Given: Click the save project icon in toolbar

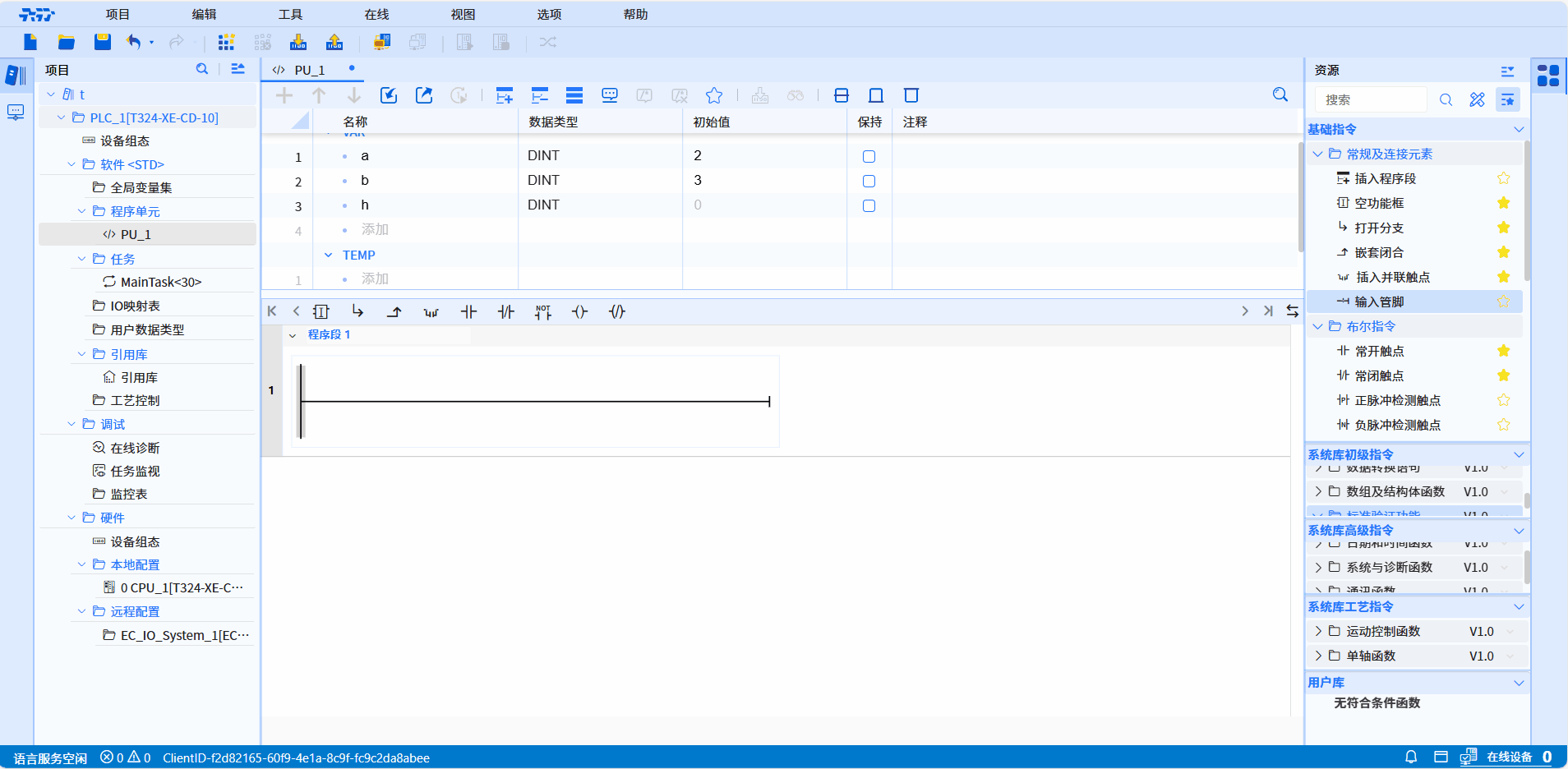Looking at the screenshot, I should (103, 42).
